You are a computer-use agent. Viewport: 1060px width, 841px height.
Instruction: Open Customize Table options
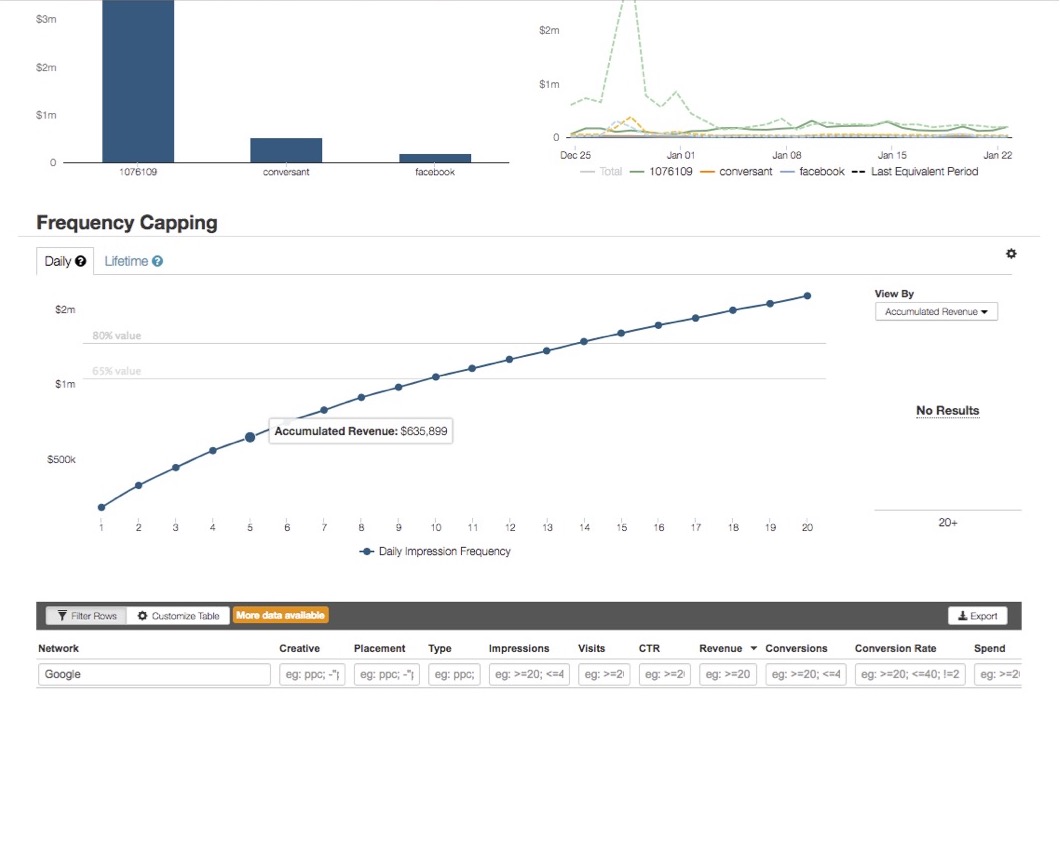coord(178,616)
